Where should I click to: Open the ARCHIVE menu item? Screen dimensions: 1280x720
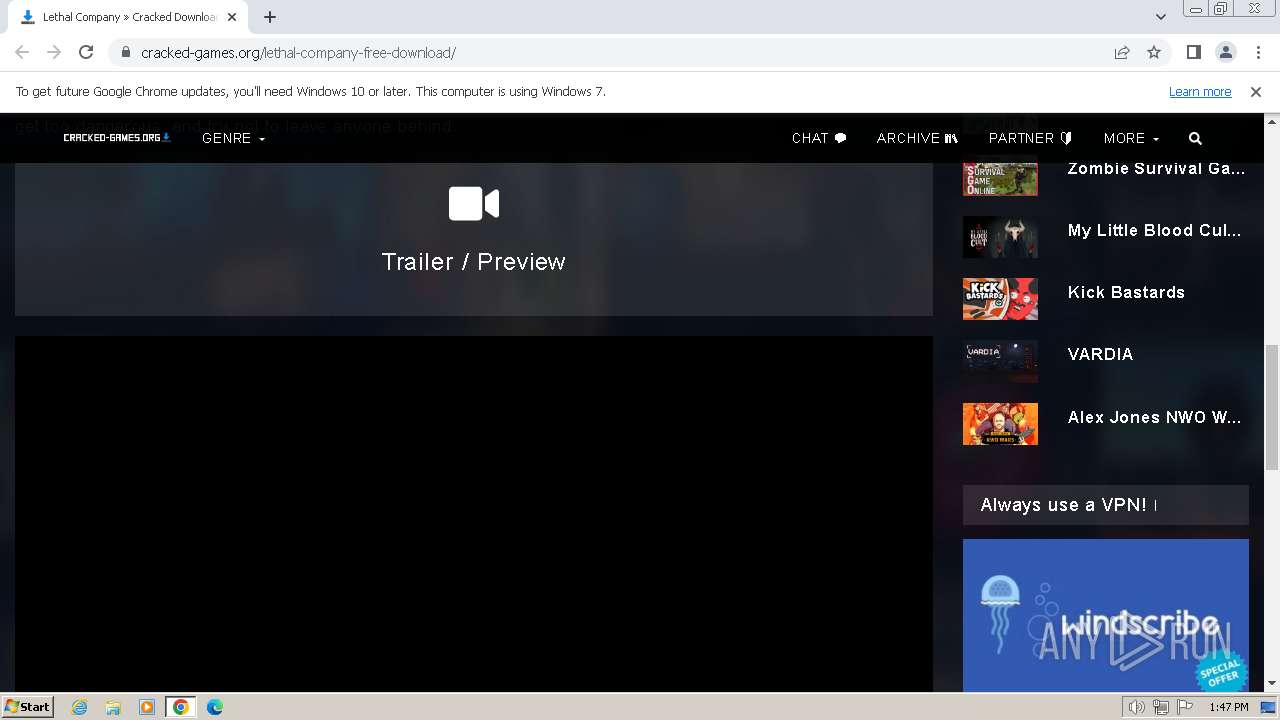pyautogui.click(x=917, y=138)
